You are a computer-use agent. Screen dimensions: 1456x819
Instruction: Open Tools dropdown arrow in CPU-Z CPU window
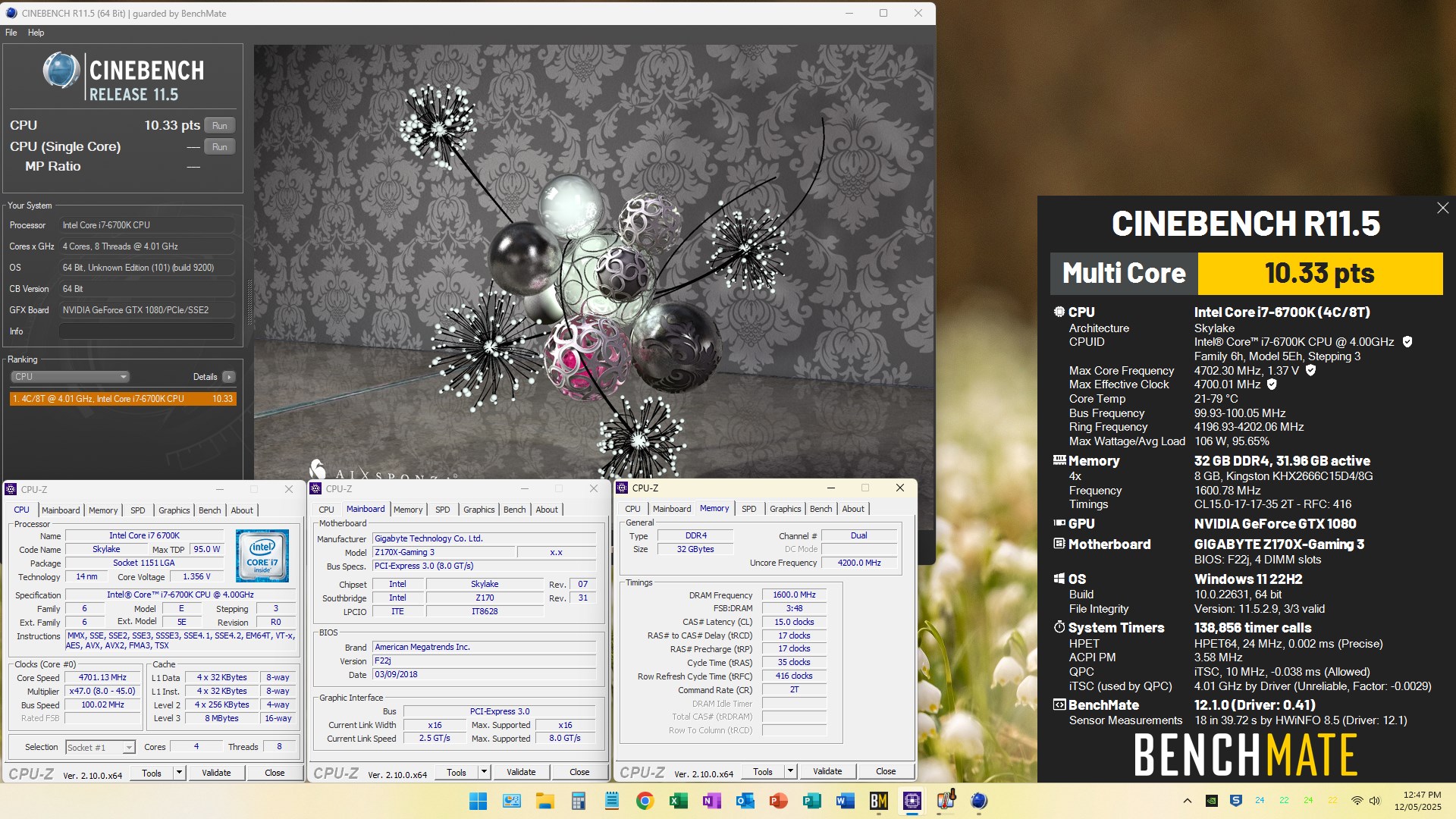click(x=180, y=773)
